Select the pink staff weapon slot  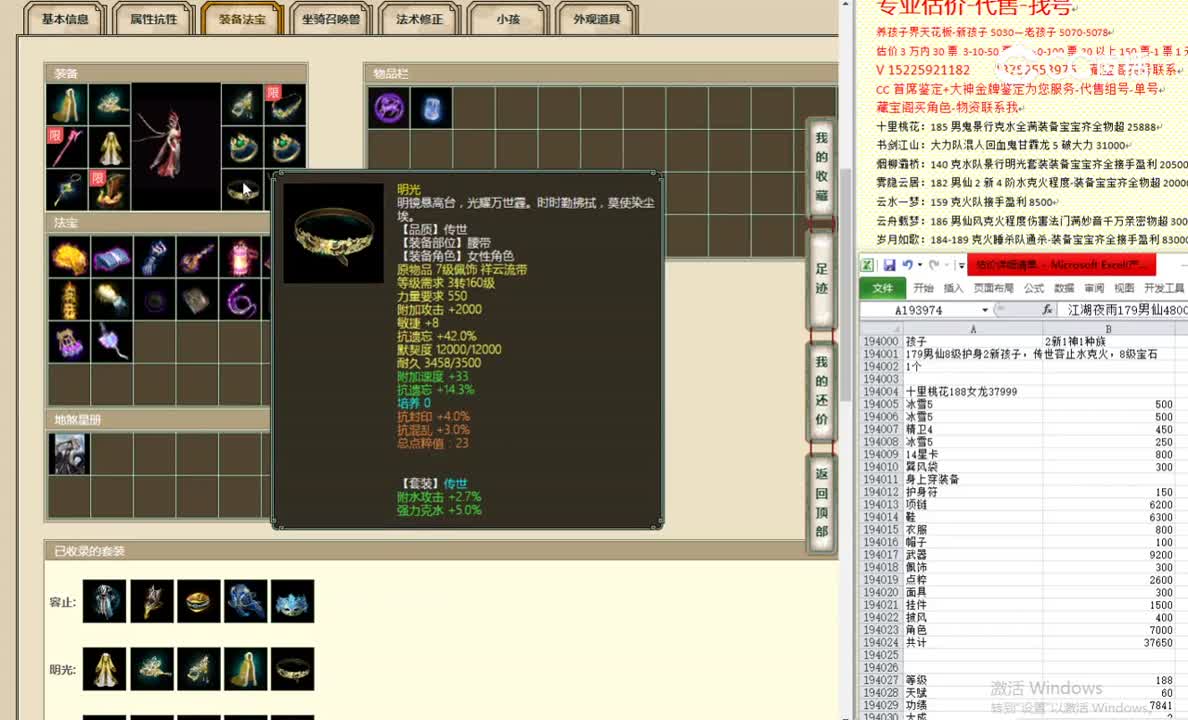(67, 147)
